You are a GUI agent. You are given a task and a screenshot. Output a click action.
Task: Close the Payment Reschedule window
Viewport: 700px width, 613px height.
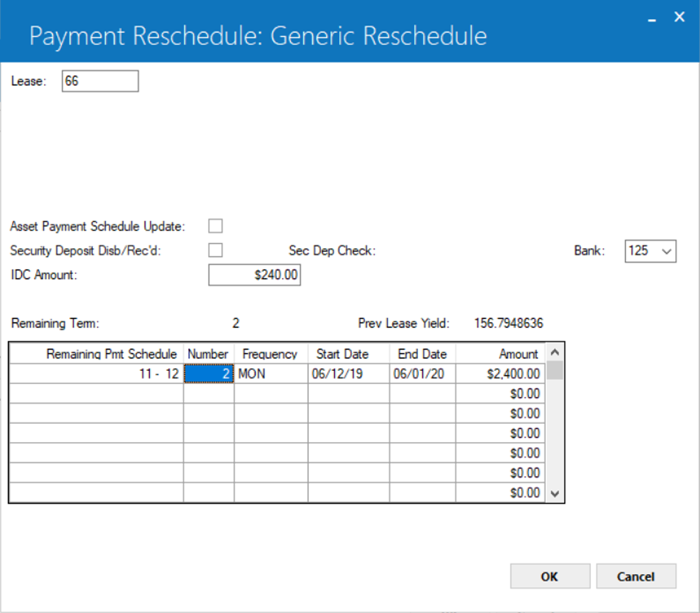pyautogui.click(x=679, y=17)
